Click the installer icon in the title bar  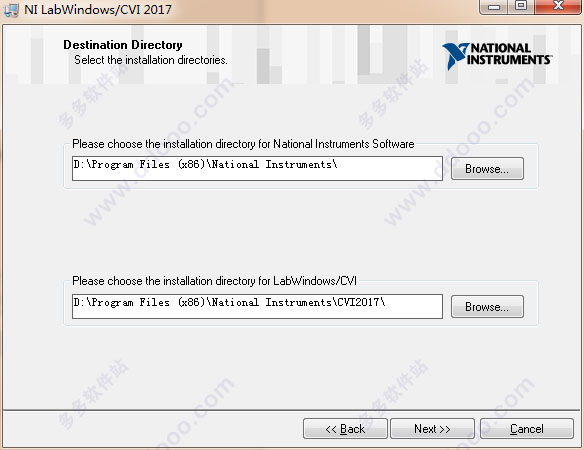(10, 10)
